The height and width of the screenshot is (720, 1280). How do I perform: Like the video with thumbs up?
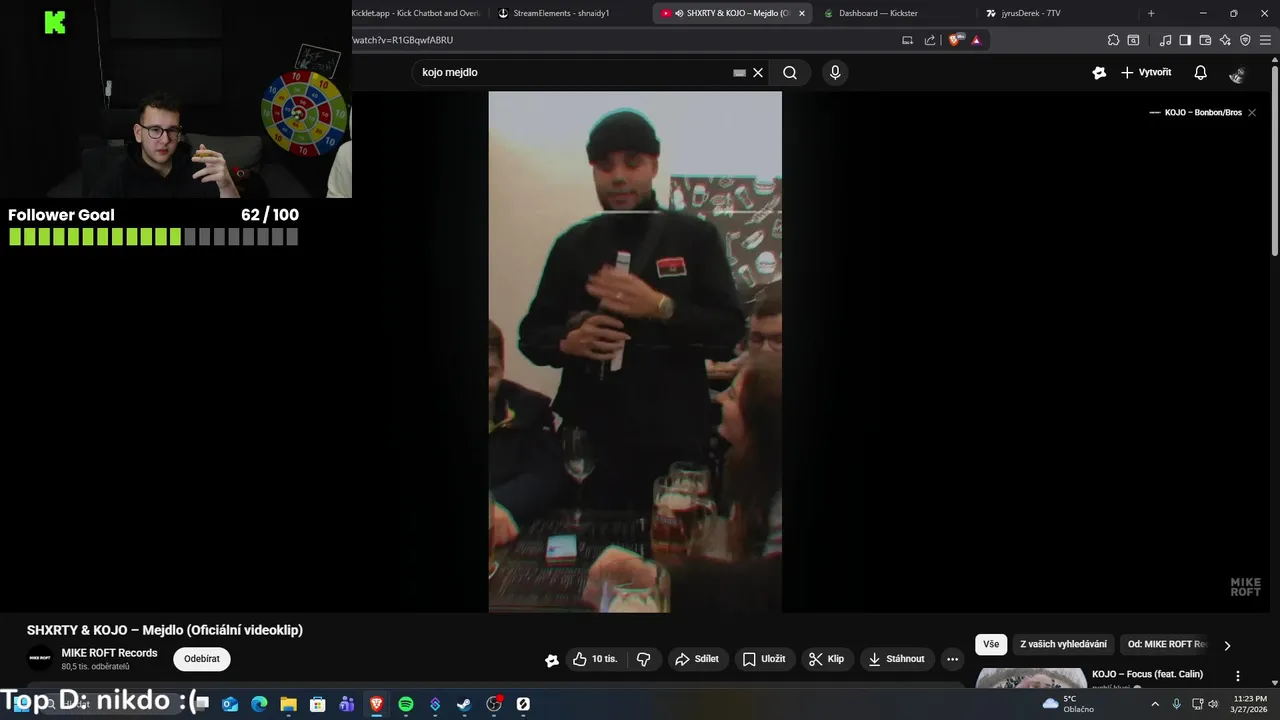tap(594, 659)
